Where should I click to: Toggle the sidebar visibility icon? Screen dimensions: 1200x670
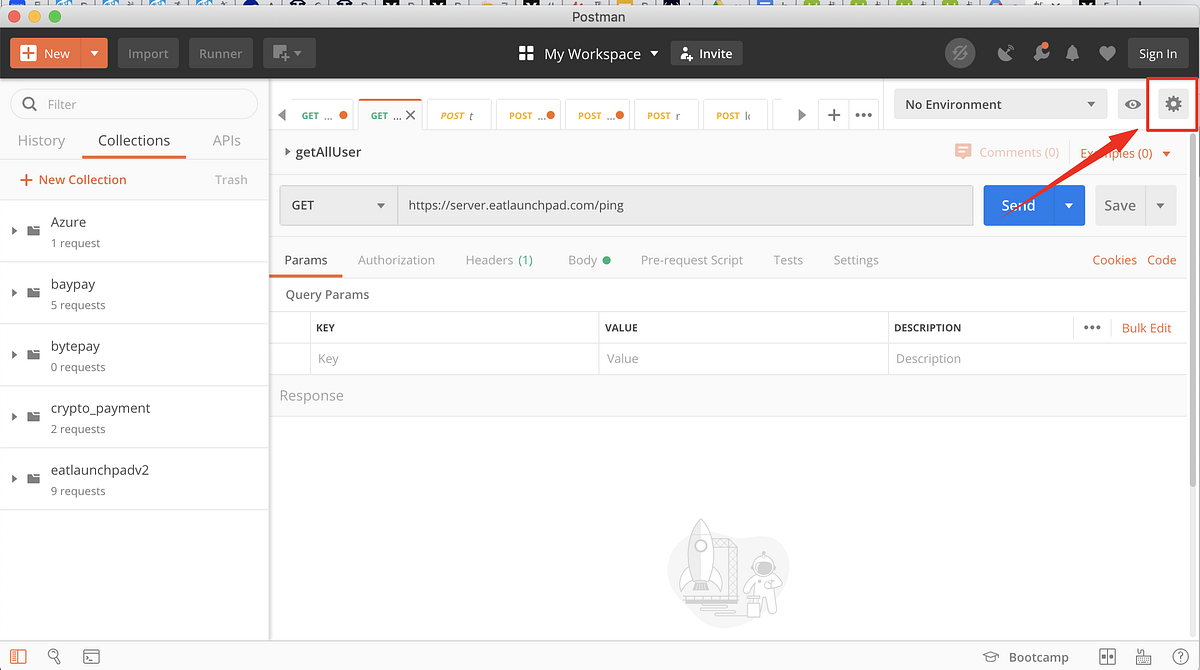pyautogui.click(x=19, y=656)
